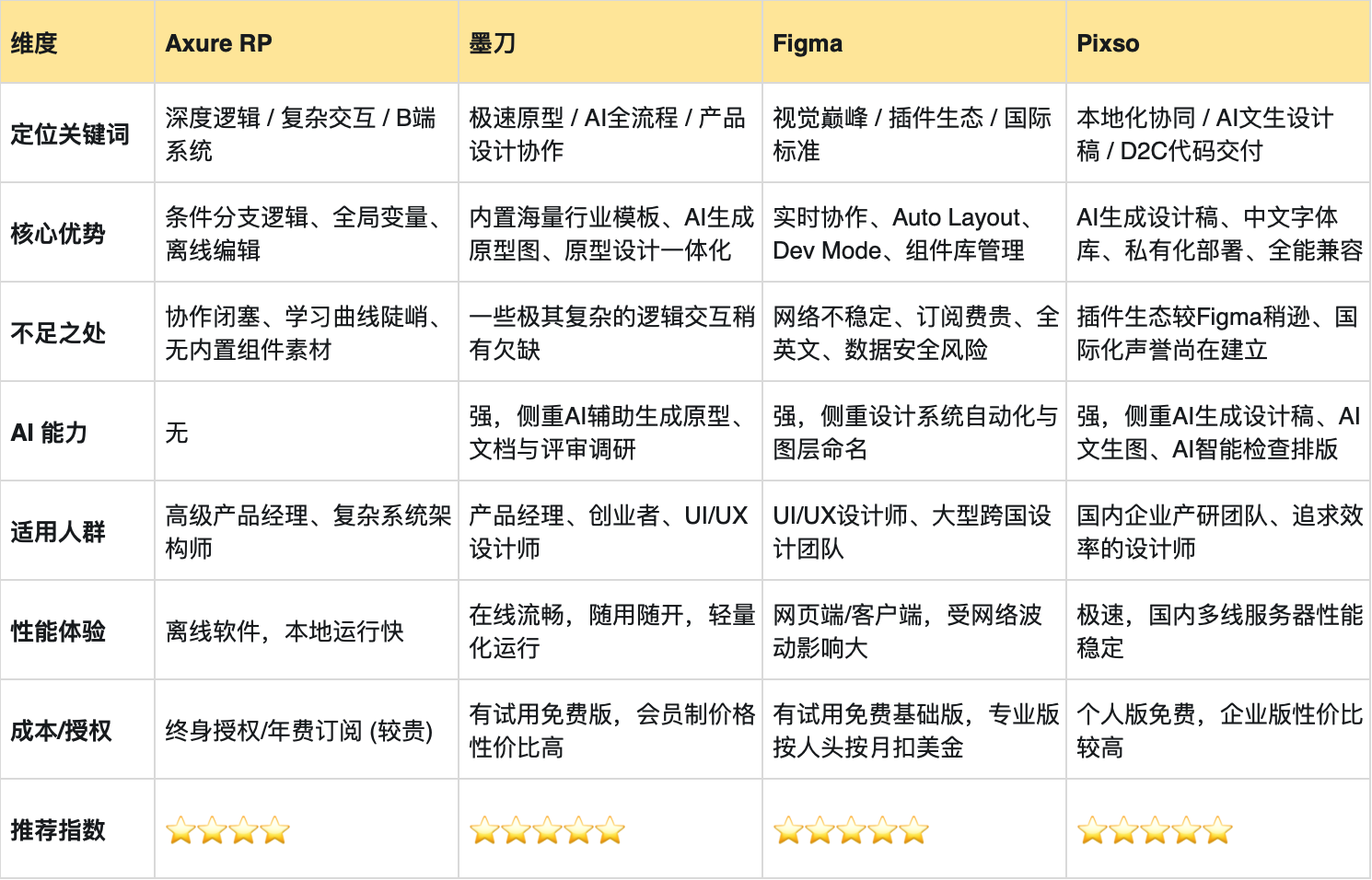Click cell '极速，国内多线服务器性能稳定'

pyautogui.click(x=1218, y=631)
